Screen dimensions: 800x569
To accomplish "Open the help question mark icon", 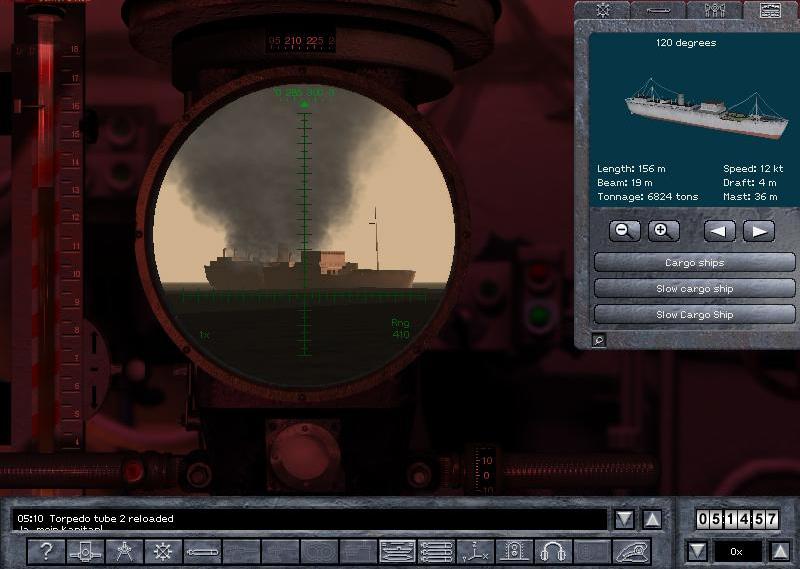I will tap(46, 551).
